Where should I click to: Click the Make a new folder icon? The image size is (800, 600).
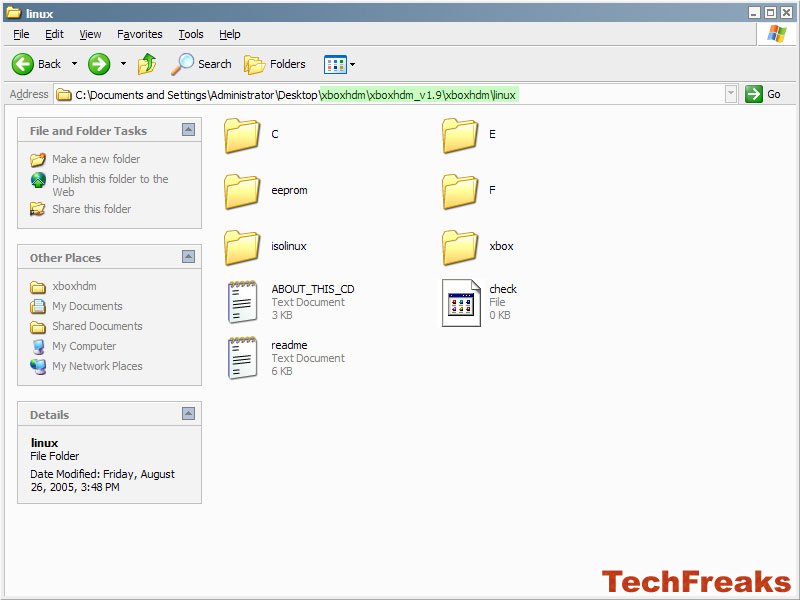click(38, 160)
